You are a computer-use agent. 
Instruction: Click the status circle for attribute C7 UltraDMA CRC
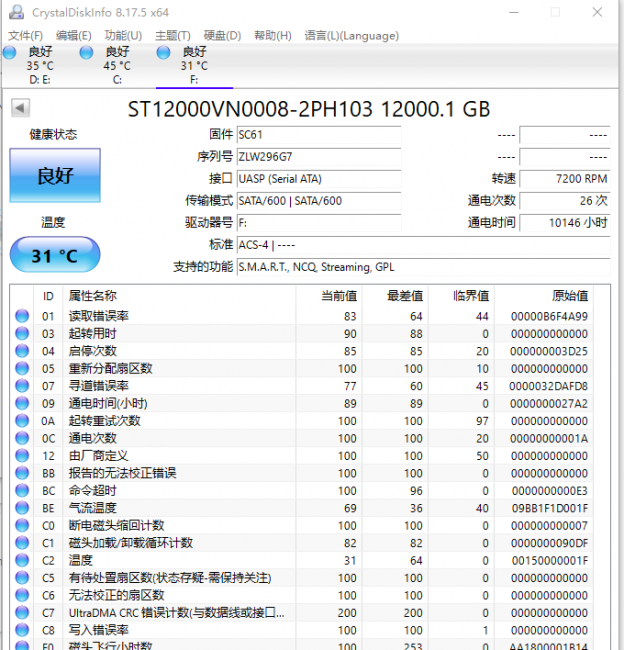coord(22,612)
